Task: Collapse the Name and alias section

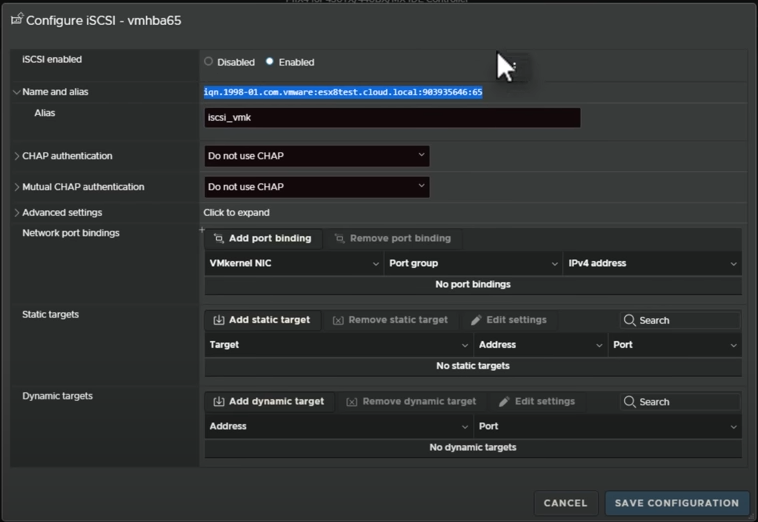Action: pyautogui.click(x=17, y=92)
